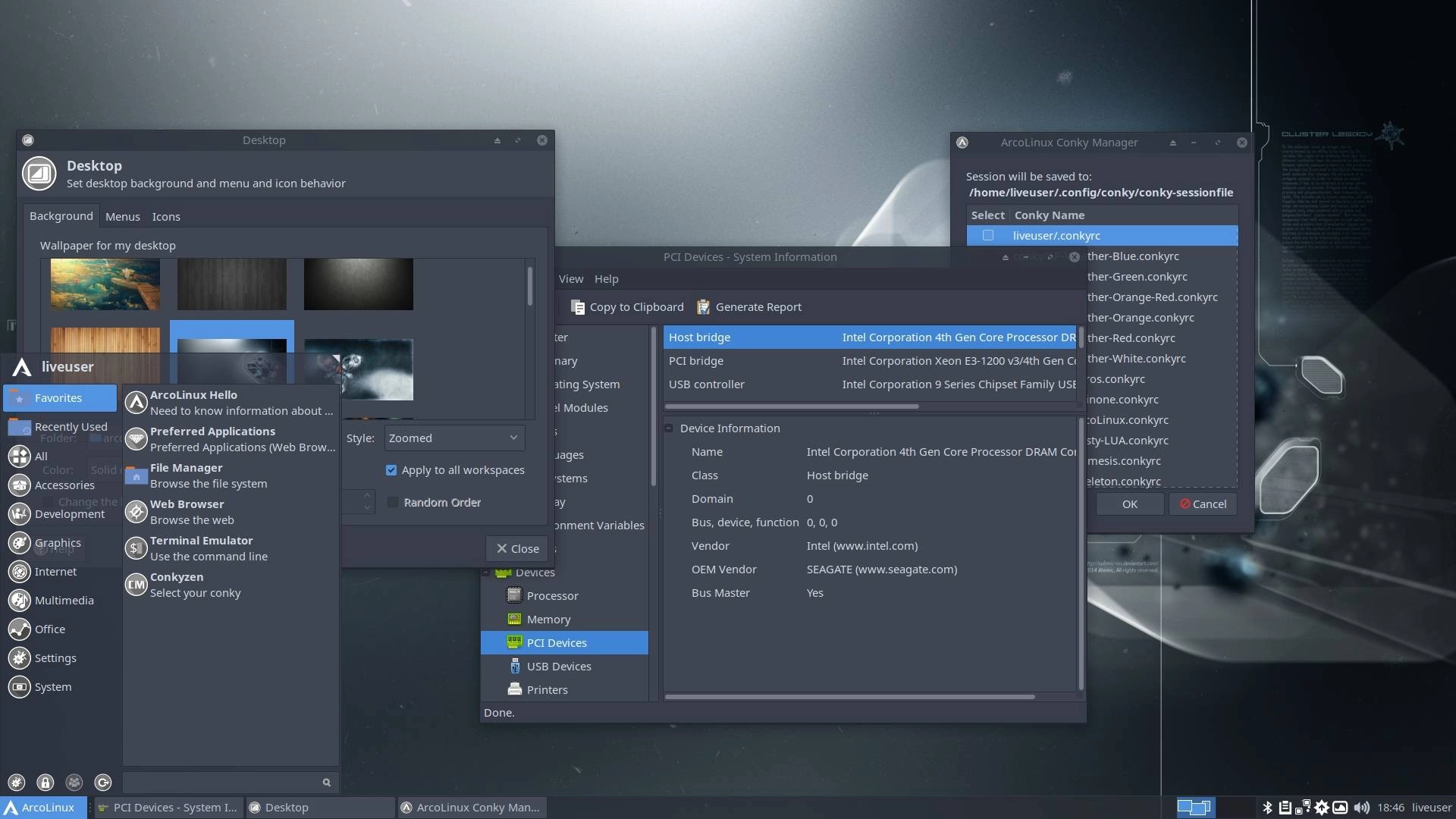Select the System menu category

(61, 687)
